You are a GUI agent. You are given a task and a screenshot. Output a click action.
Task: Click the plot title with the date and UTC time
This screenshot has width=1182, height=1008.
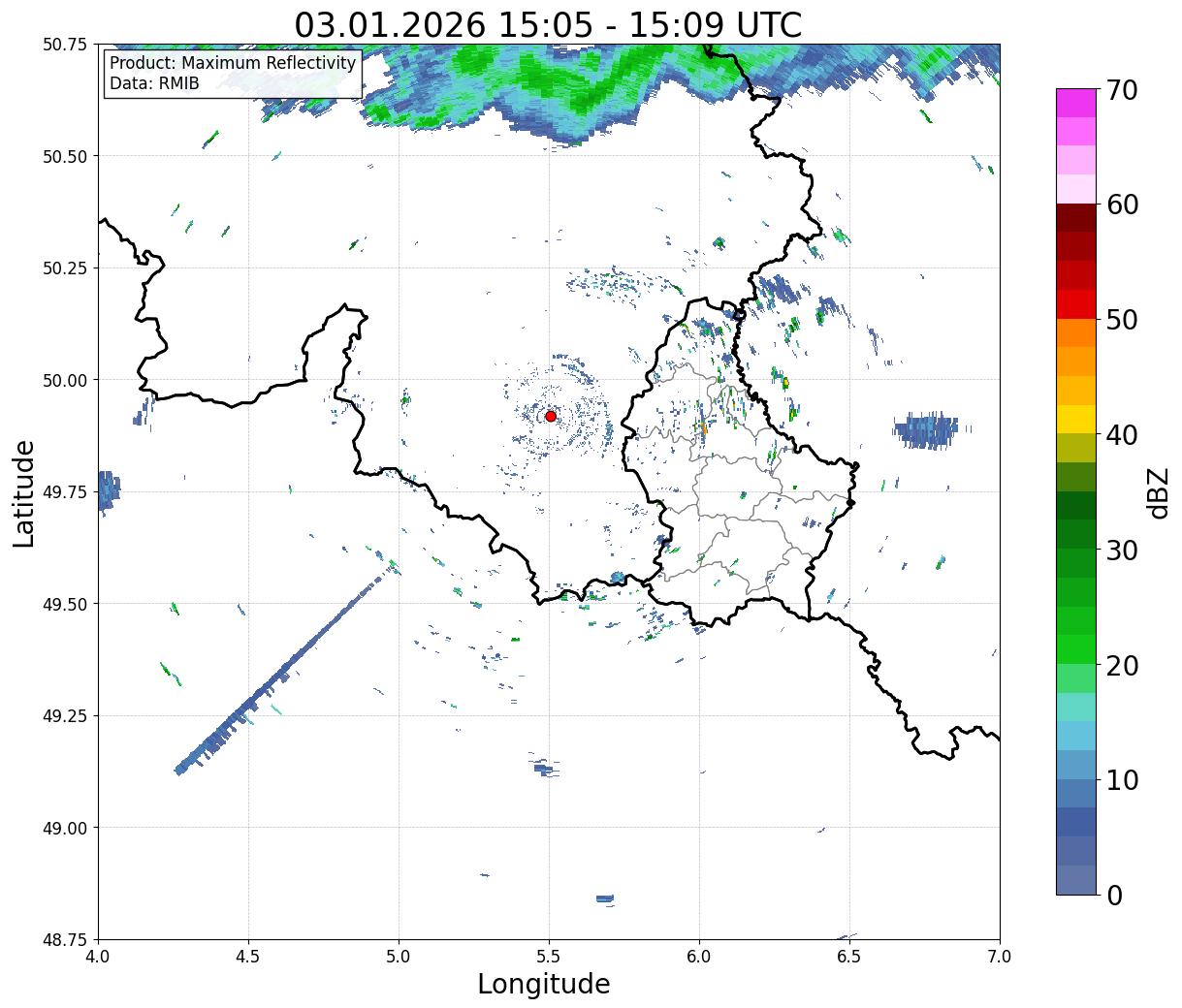click(548, 24)
